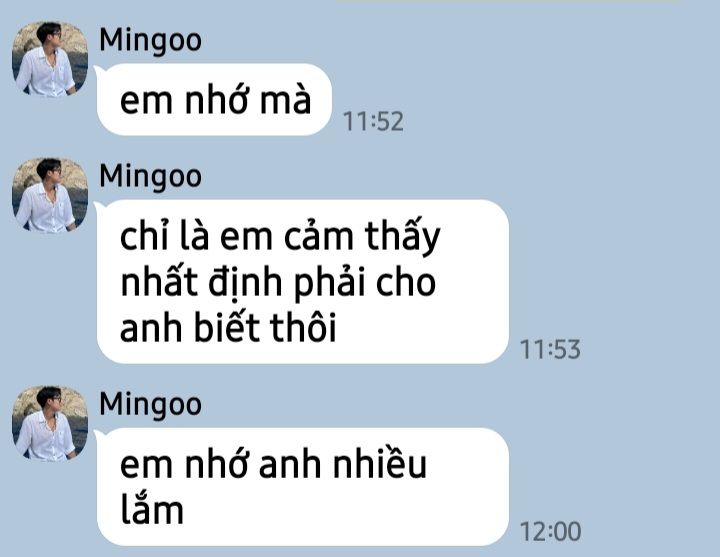Click the 11:52 timestamp
The width and height of the screenshot is (720, 557).
coord(373,122)
